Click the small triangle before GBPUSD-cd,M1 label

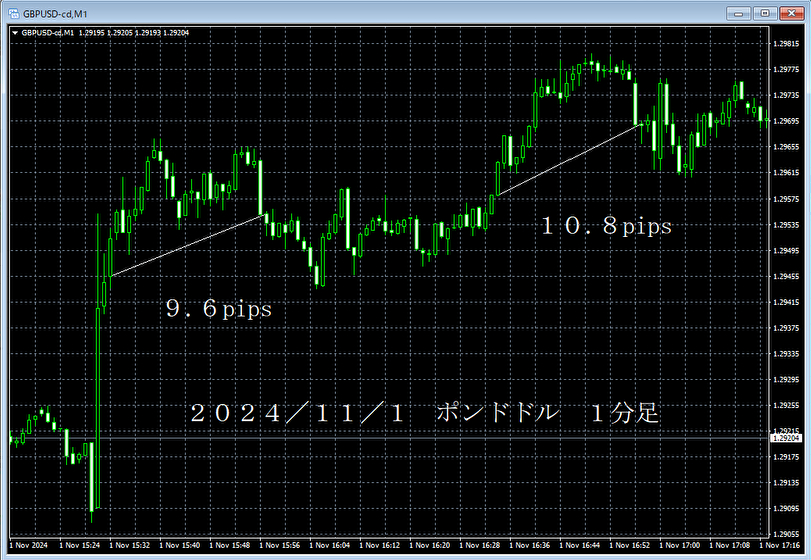coord(13,33)
